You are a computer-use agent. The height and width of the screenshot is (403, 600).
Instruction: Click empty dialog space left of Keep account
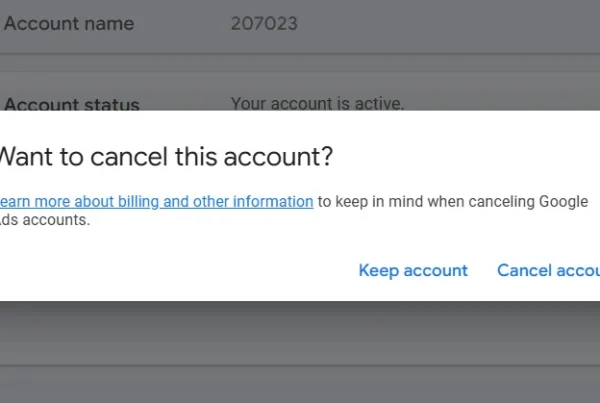pyautogui.click(x=180, y=270)
